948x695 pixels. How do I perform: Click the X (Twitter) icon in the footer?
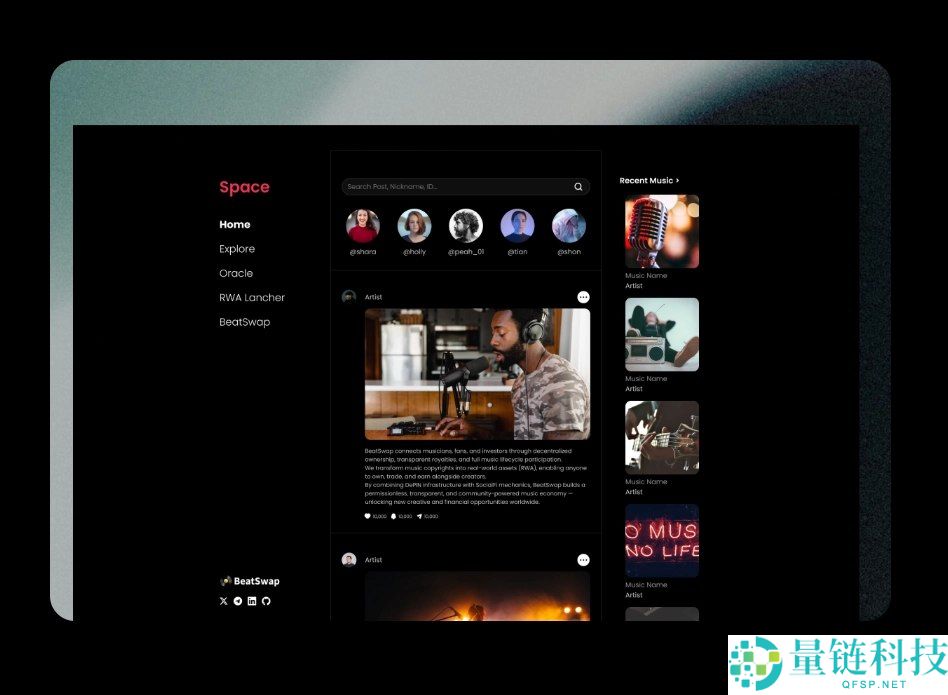click(223, 601)
